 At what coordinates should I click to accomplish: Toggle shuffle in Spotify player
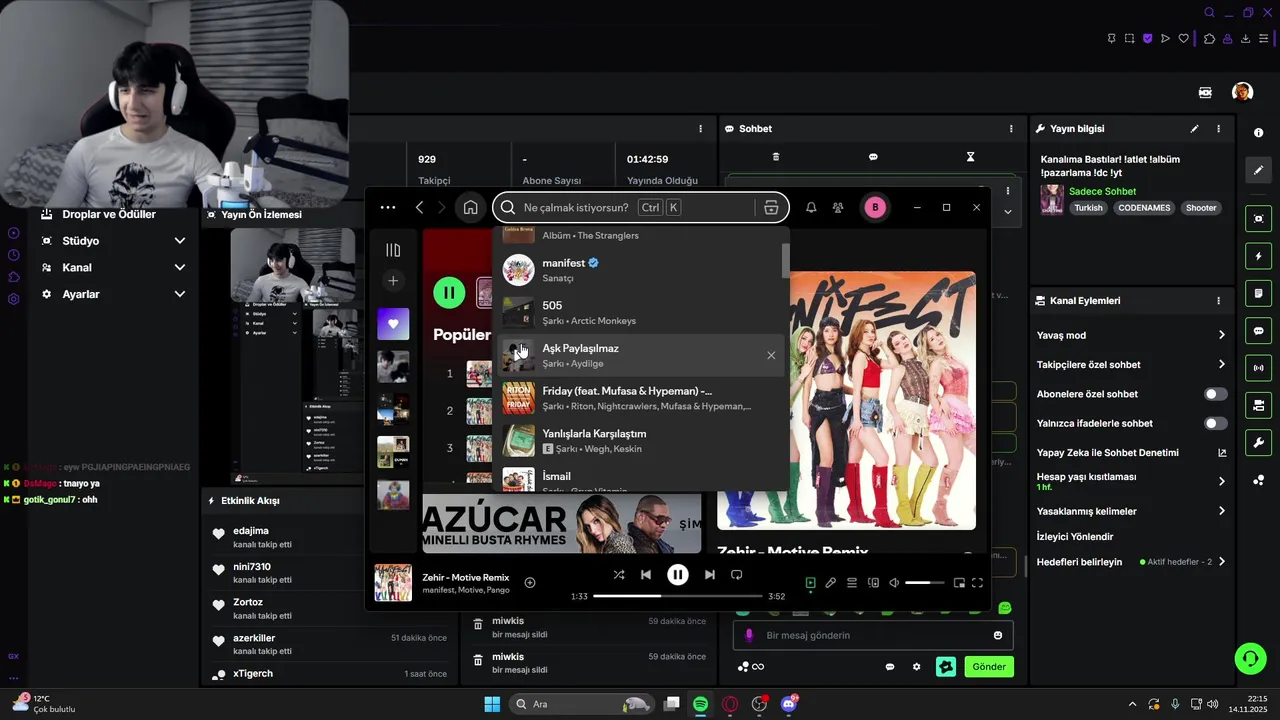(619, 575)
